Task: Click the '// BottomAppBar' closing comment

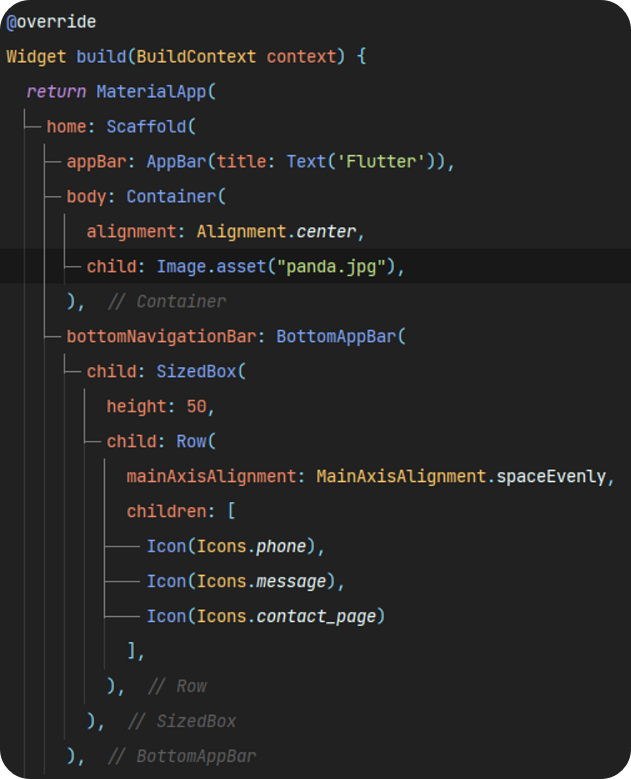Action: 182,757
